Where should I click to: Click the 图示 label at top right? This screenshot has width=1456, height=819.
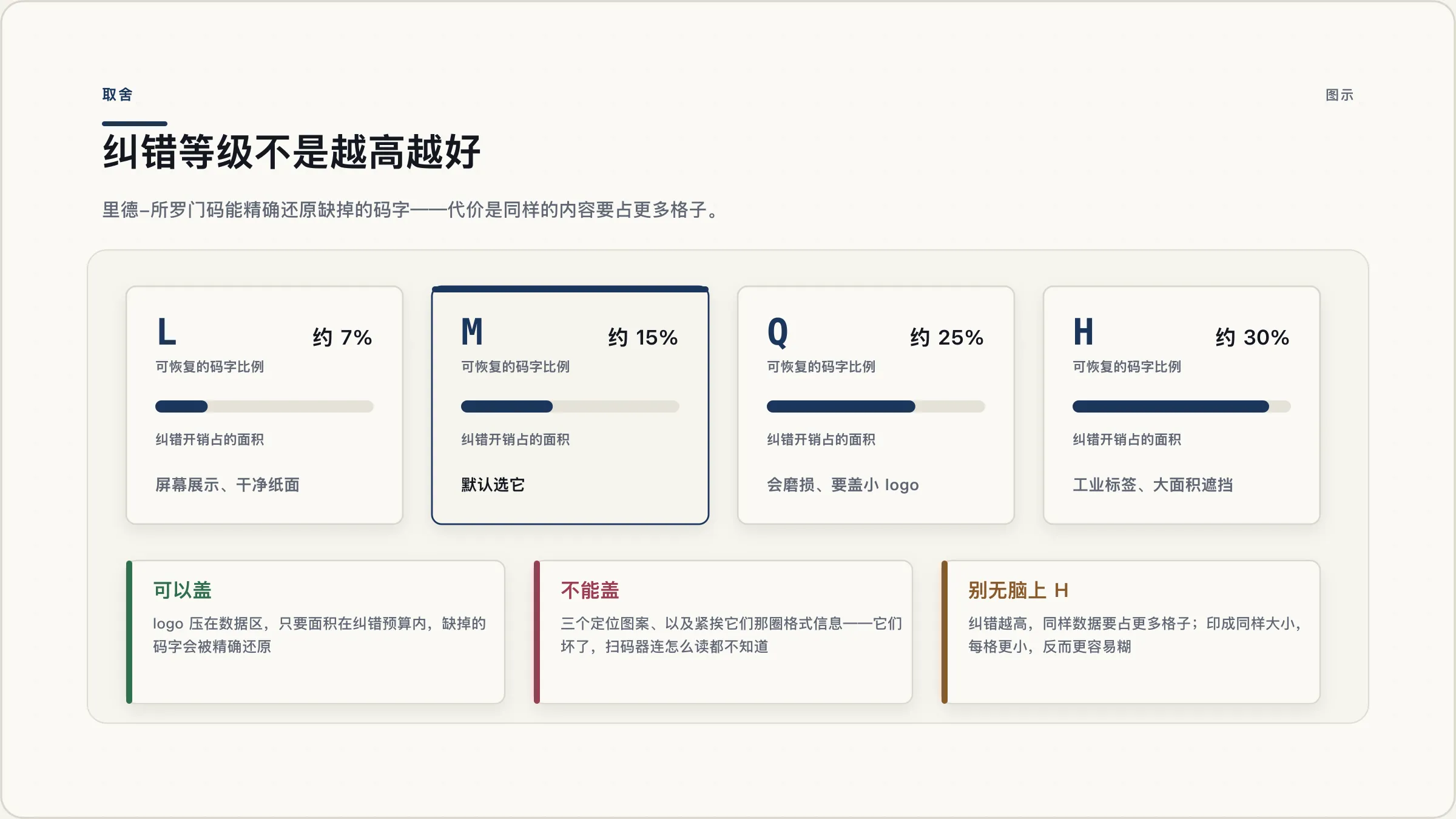point(1340,95)
